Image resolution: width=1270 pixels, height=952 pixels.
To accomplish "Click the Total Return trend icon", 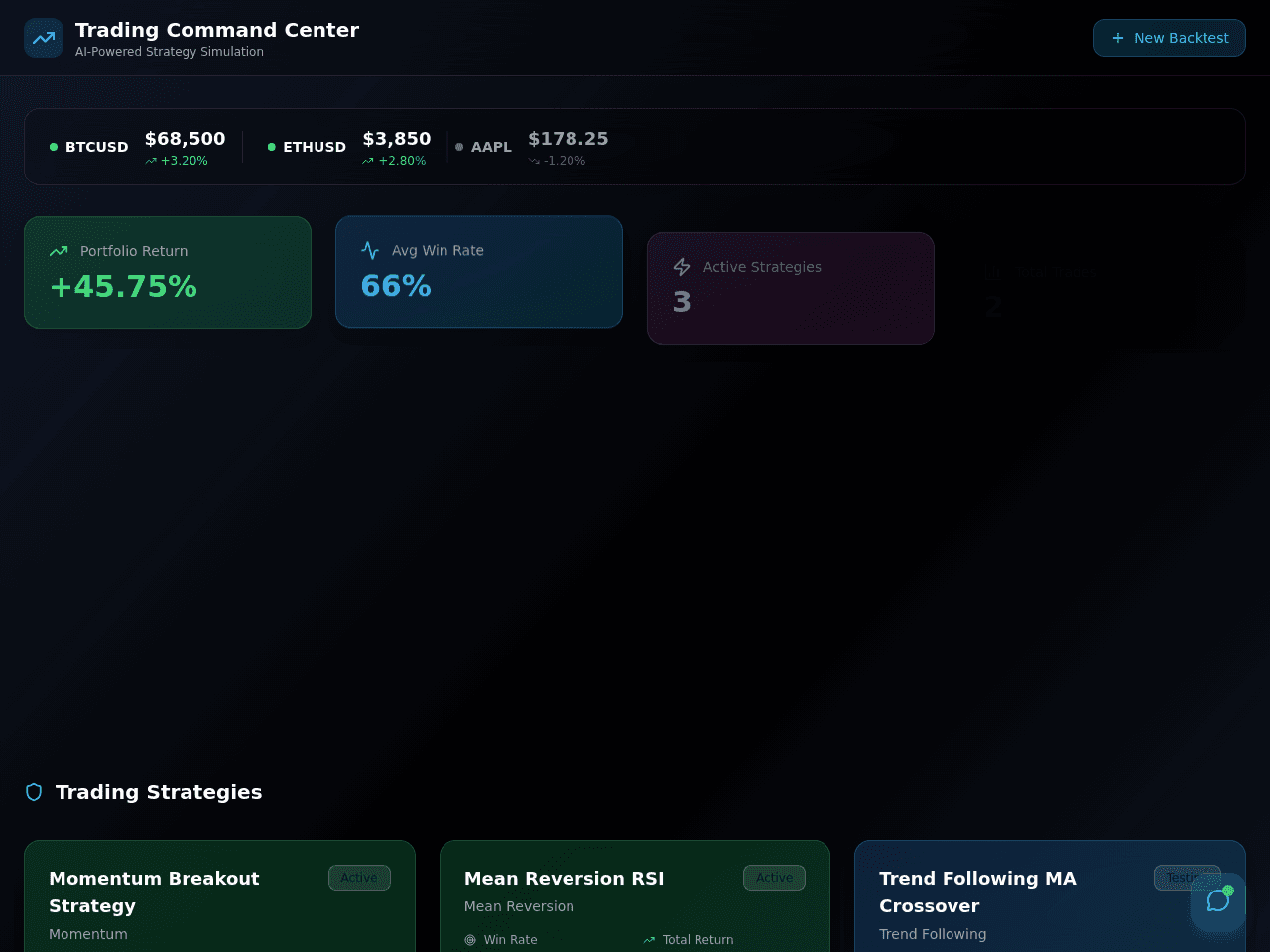I will point(649,940).
